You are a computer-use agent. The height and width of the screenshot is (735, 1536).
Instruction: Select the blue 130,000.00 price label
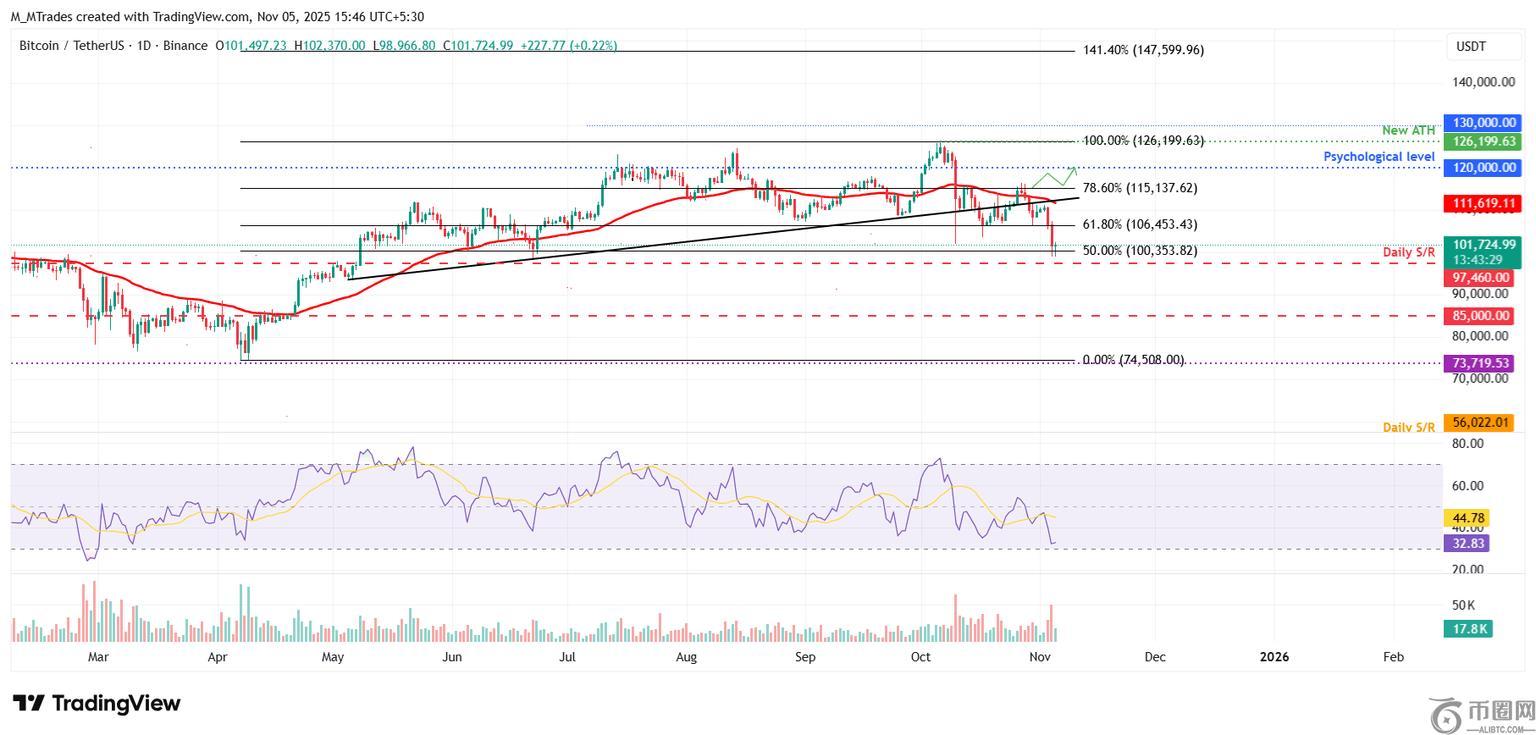pos(1478,123)
